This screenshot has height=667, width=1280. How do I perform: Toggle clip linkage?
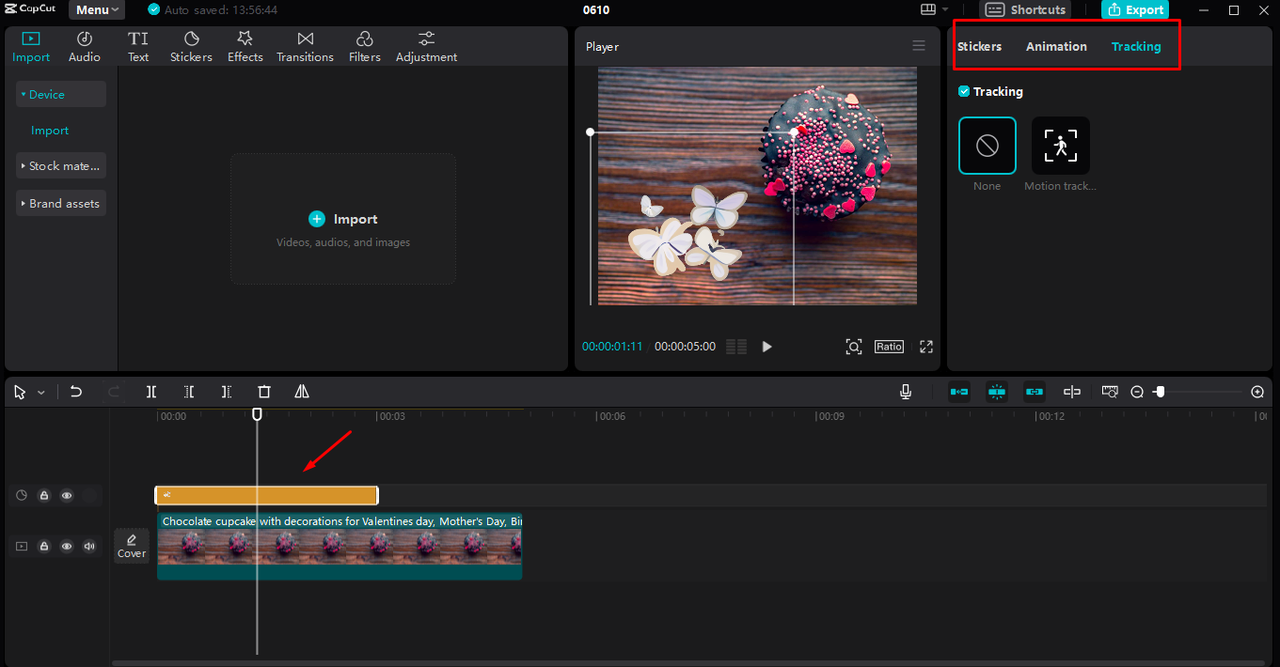point(1035,392)
